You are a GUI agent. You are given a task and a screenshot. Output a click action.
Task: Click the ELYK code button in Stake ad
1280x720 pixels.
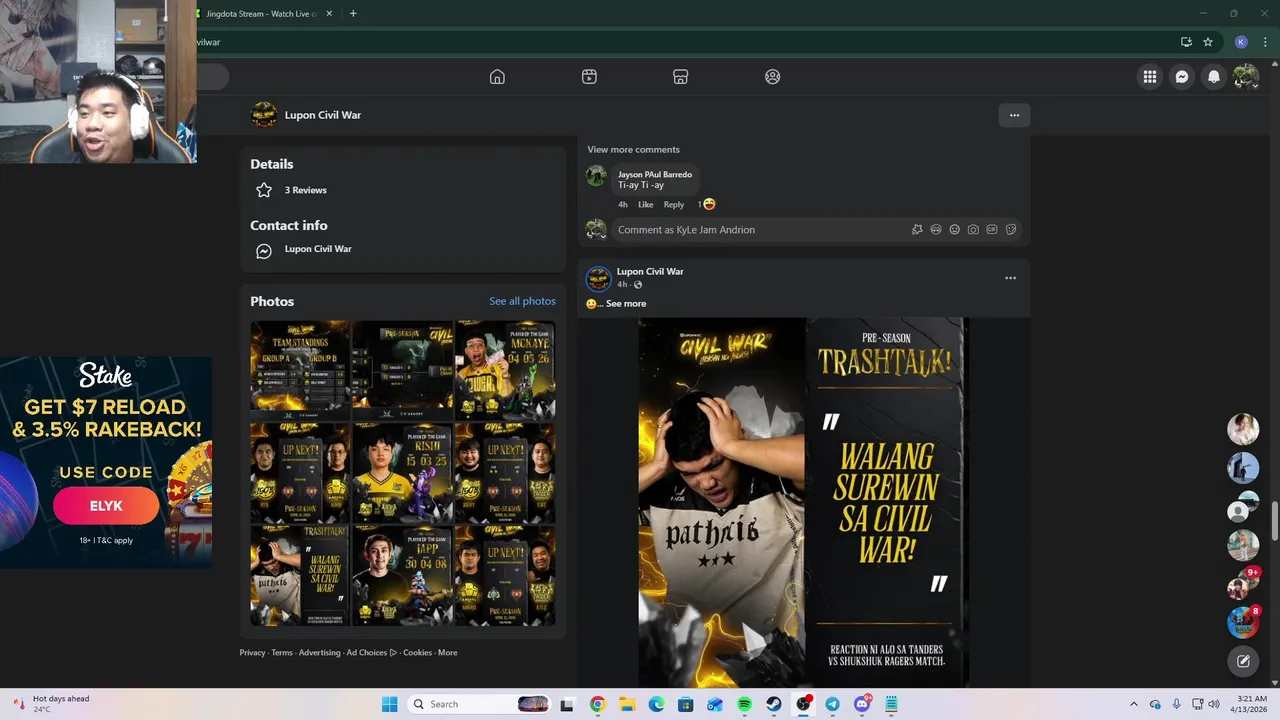[106, 506]
